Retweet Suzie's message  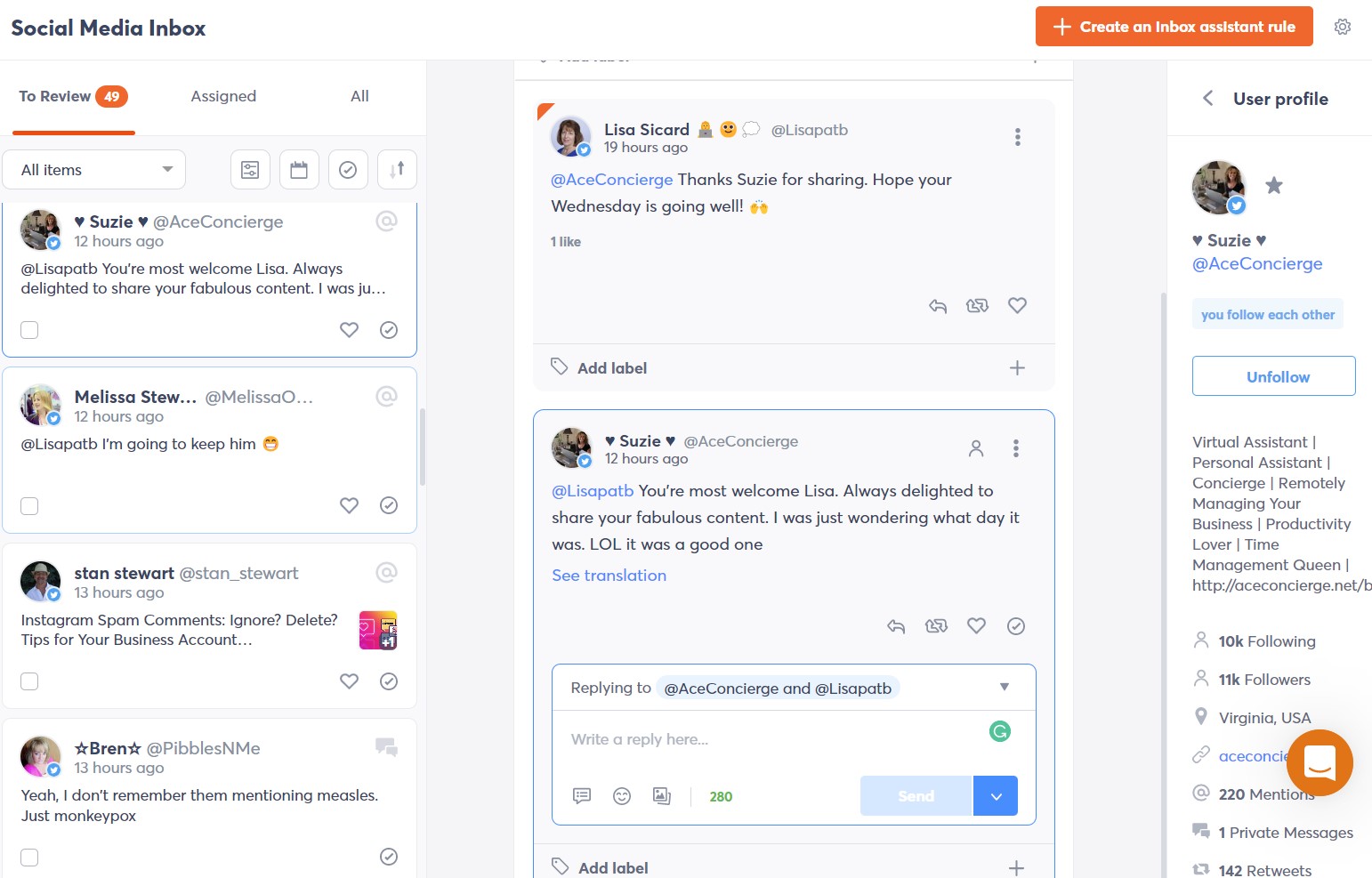[936, 626]
